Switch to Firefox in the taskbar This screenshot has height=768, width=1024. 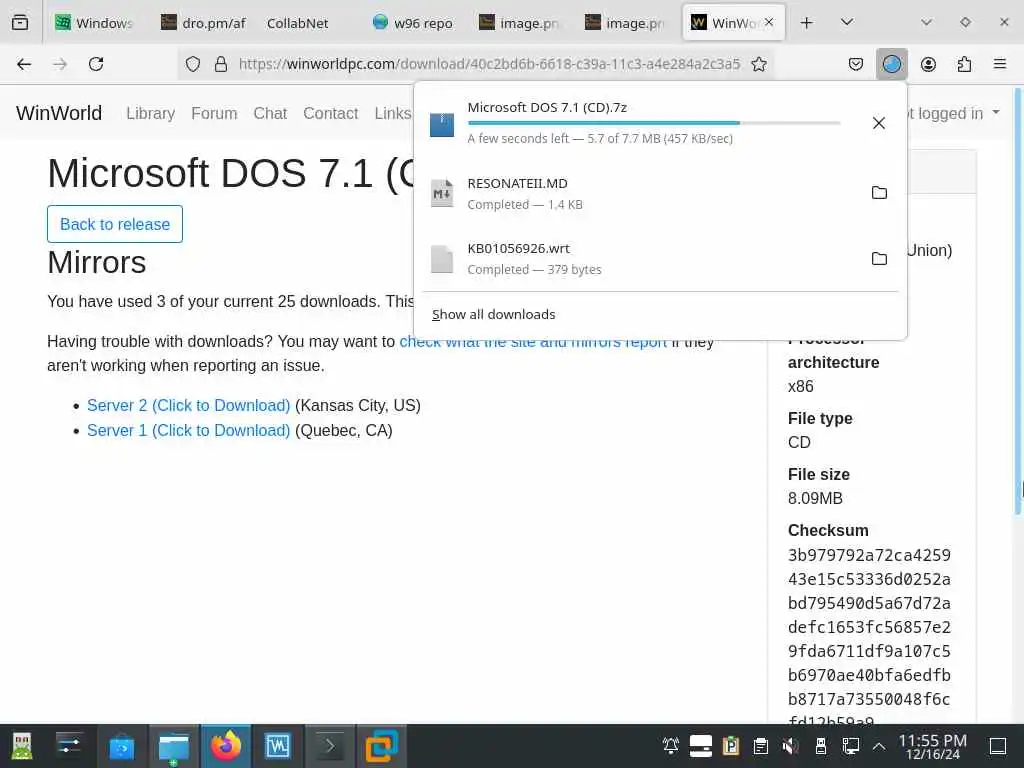click(225, 746)
